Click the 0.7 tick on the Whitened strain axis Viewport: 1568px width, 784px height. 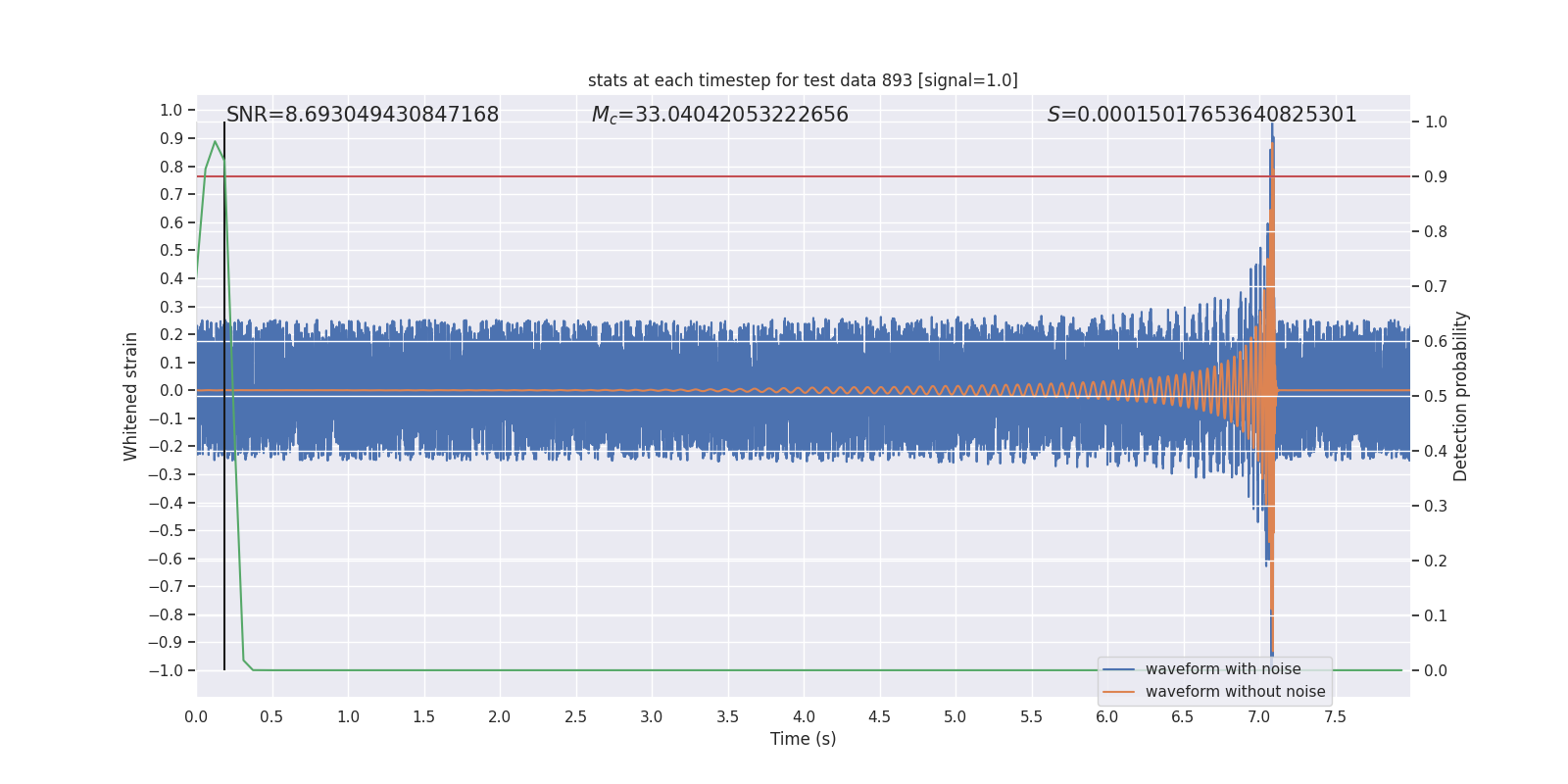click(171, 195)
